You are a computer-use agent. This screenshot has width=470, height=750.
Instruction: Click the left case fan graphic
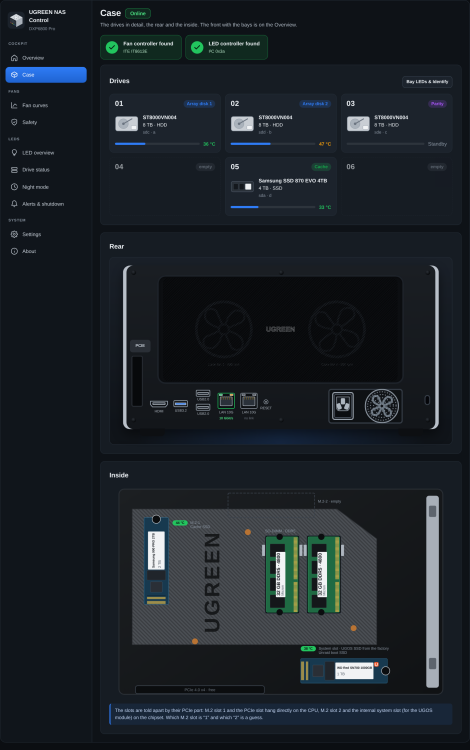click(224, 330)
